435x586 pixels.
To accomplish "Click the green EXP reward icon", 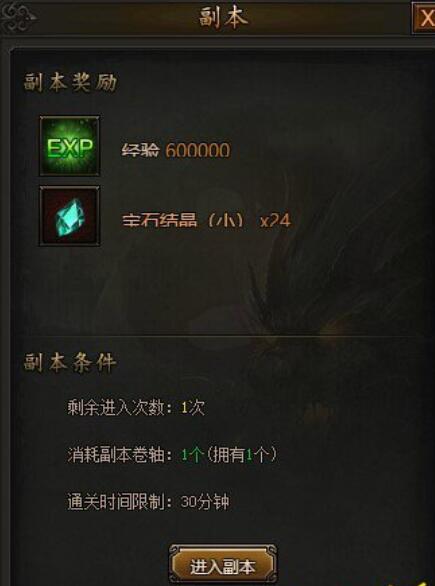I will [70, 146].
